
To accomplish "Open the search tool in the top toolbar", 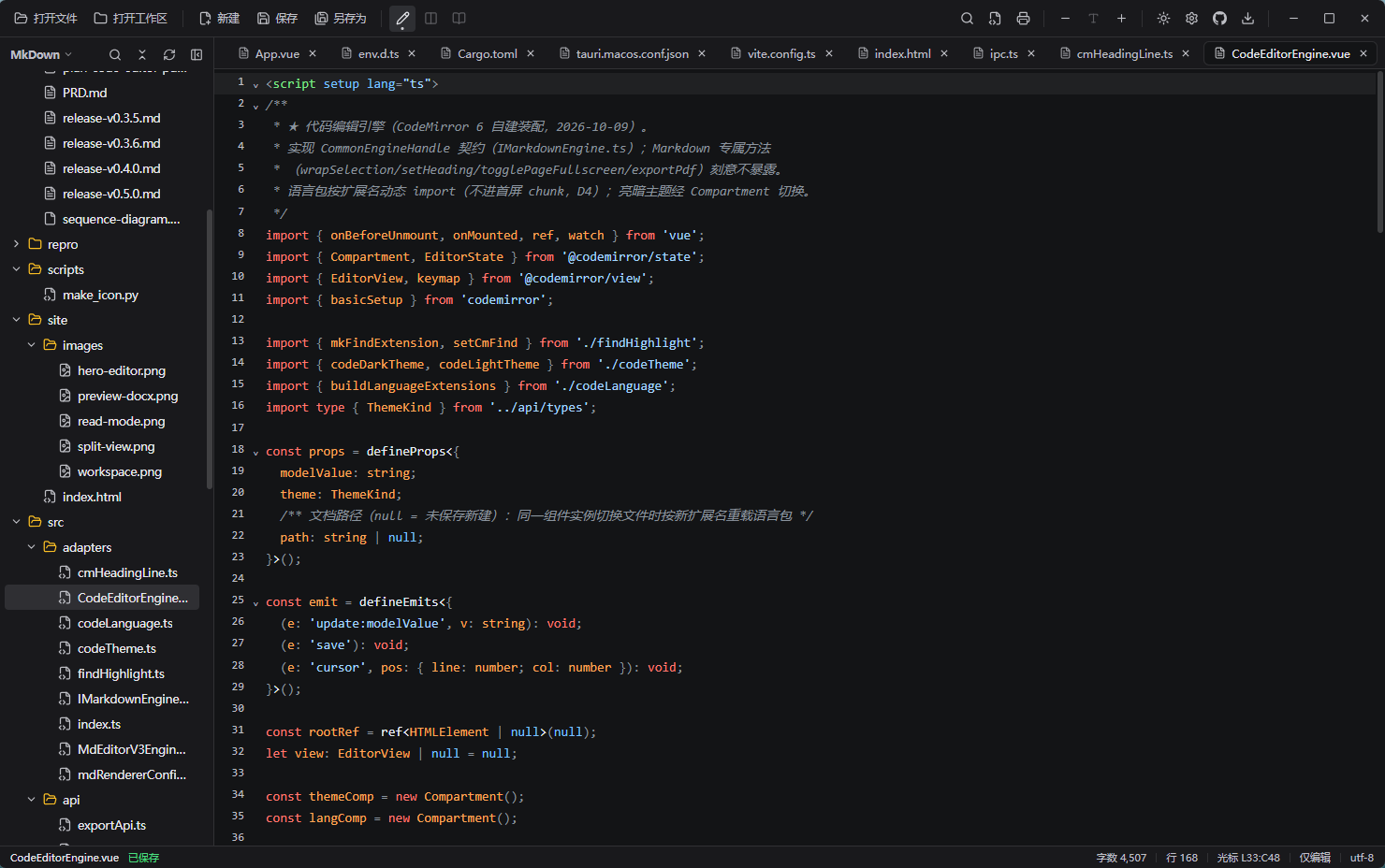I will pyautogui.click(x=967, y=19).
